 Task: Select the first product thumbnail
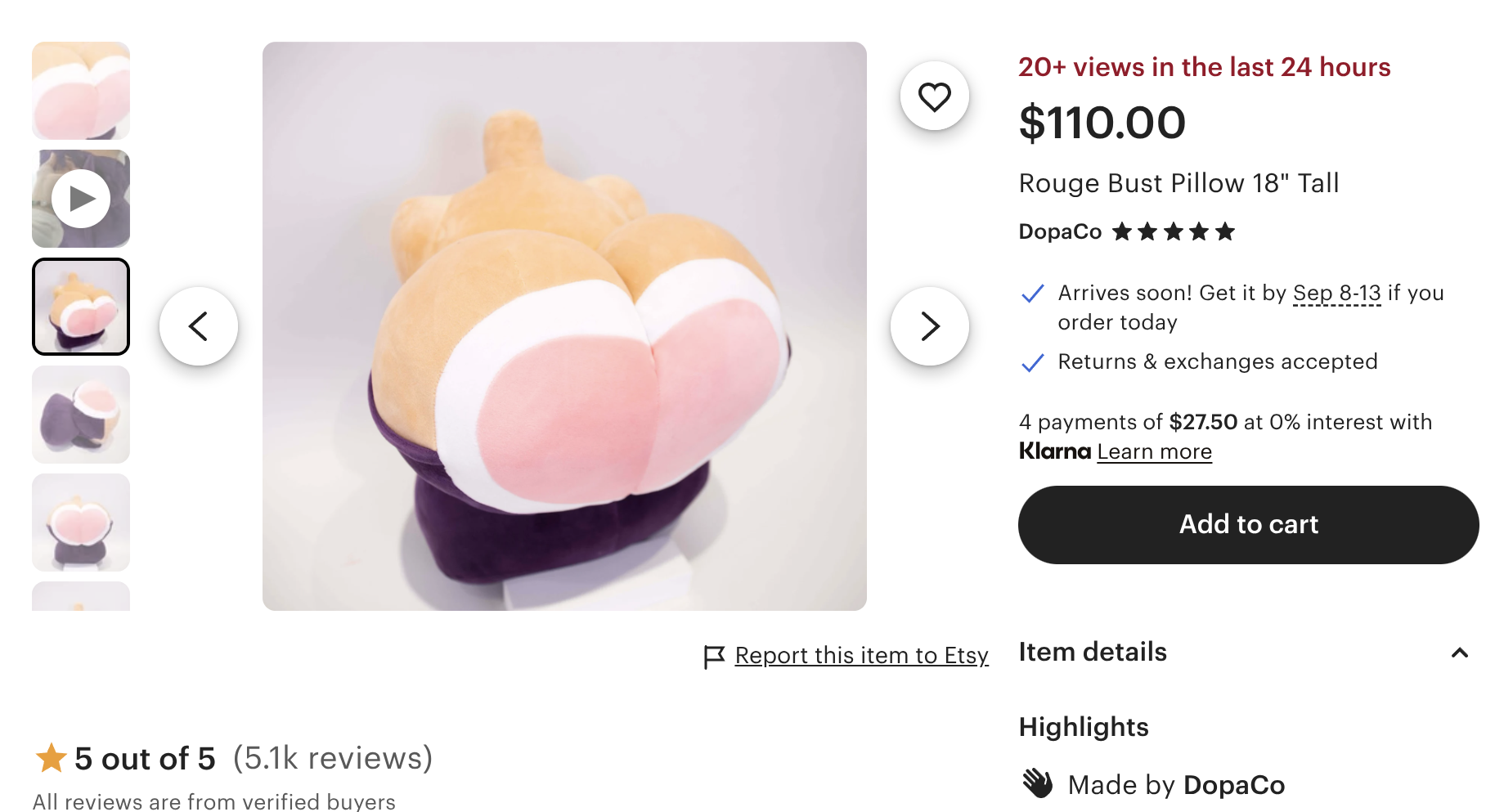point(81,91)
